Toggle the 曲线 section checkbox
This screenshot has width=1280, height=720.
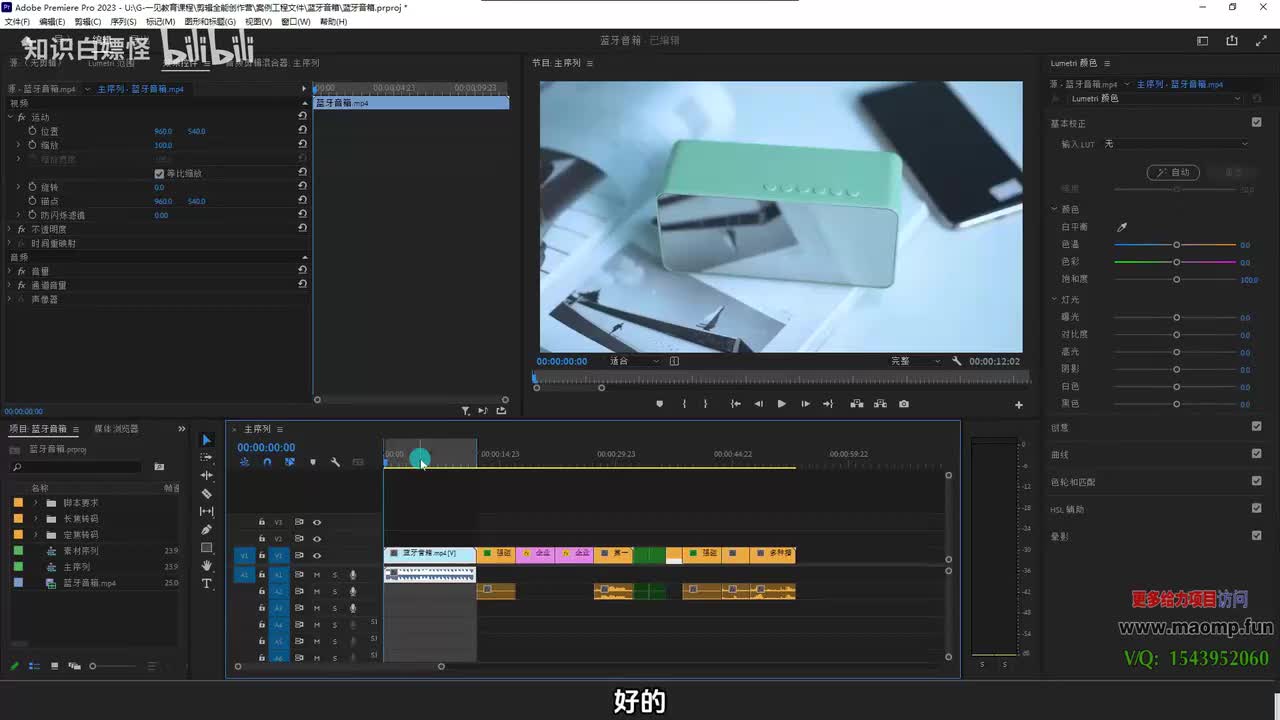(x=1257, y=453)
